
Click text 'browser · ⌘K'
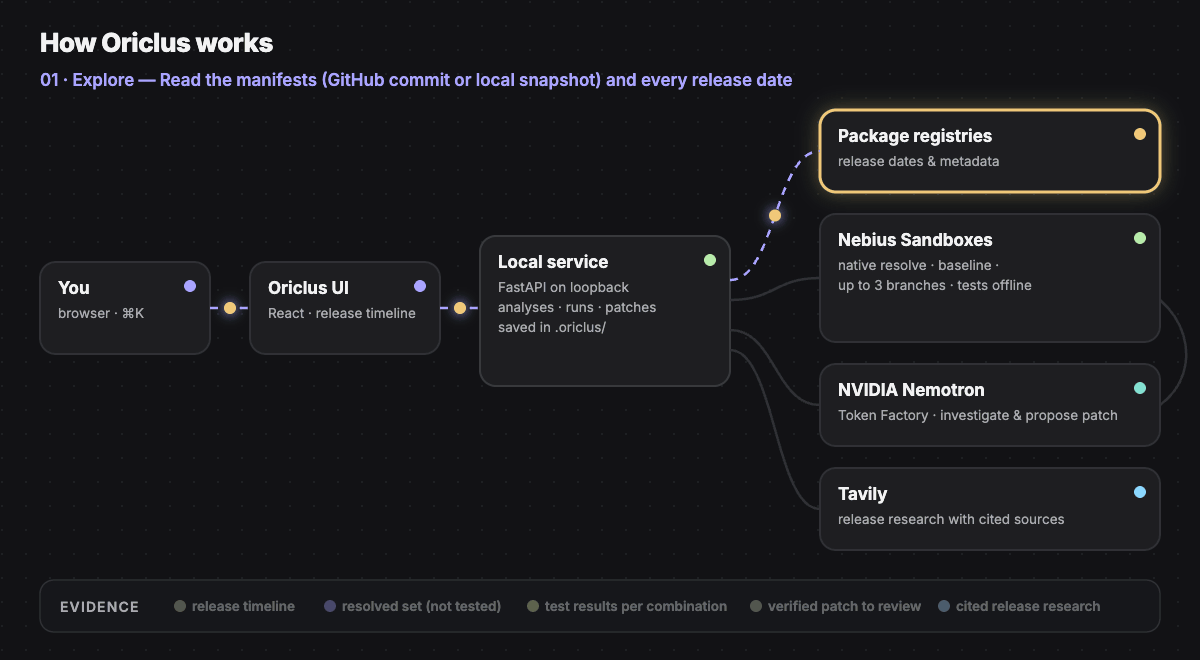coord(101,313)
